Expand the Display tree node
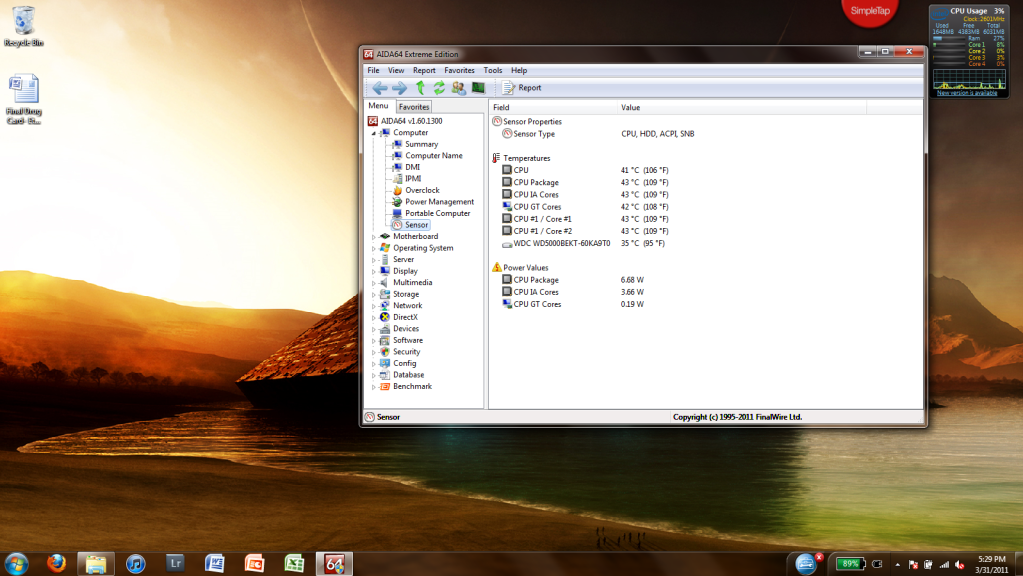 tap(374, 271)
